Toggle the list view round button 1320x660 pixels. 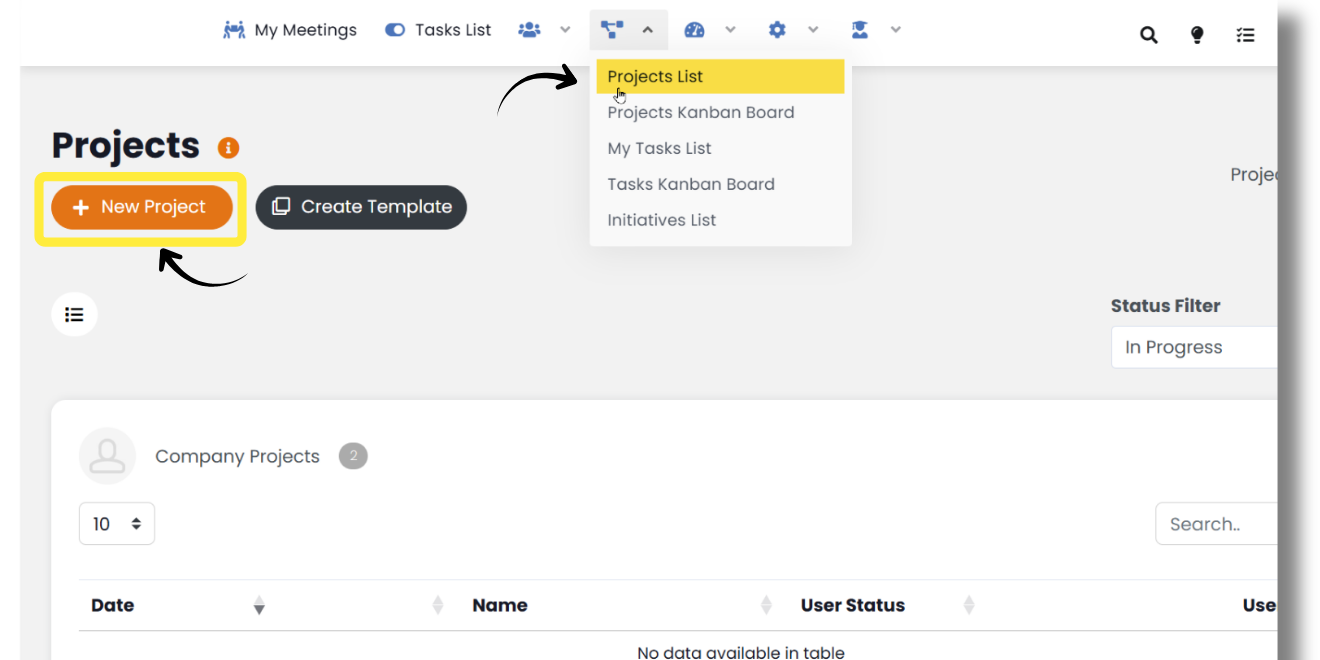tap(75, 315)
